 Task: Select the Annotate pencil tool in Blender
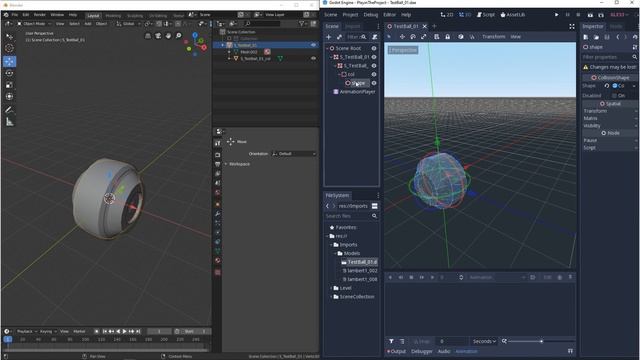point(9,110)
